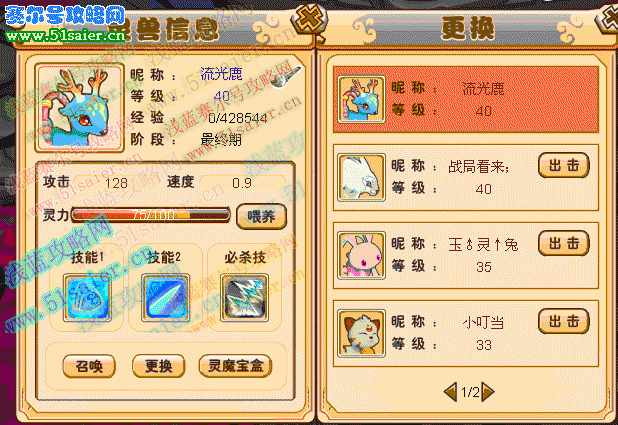The image size is (618, 425).
Task: Go to previous page of pet list
Action: [x=450, y=392]
